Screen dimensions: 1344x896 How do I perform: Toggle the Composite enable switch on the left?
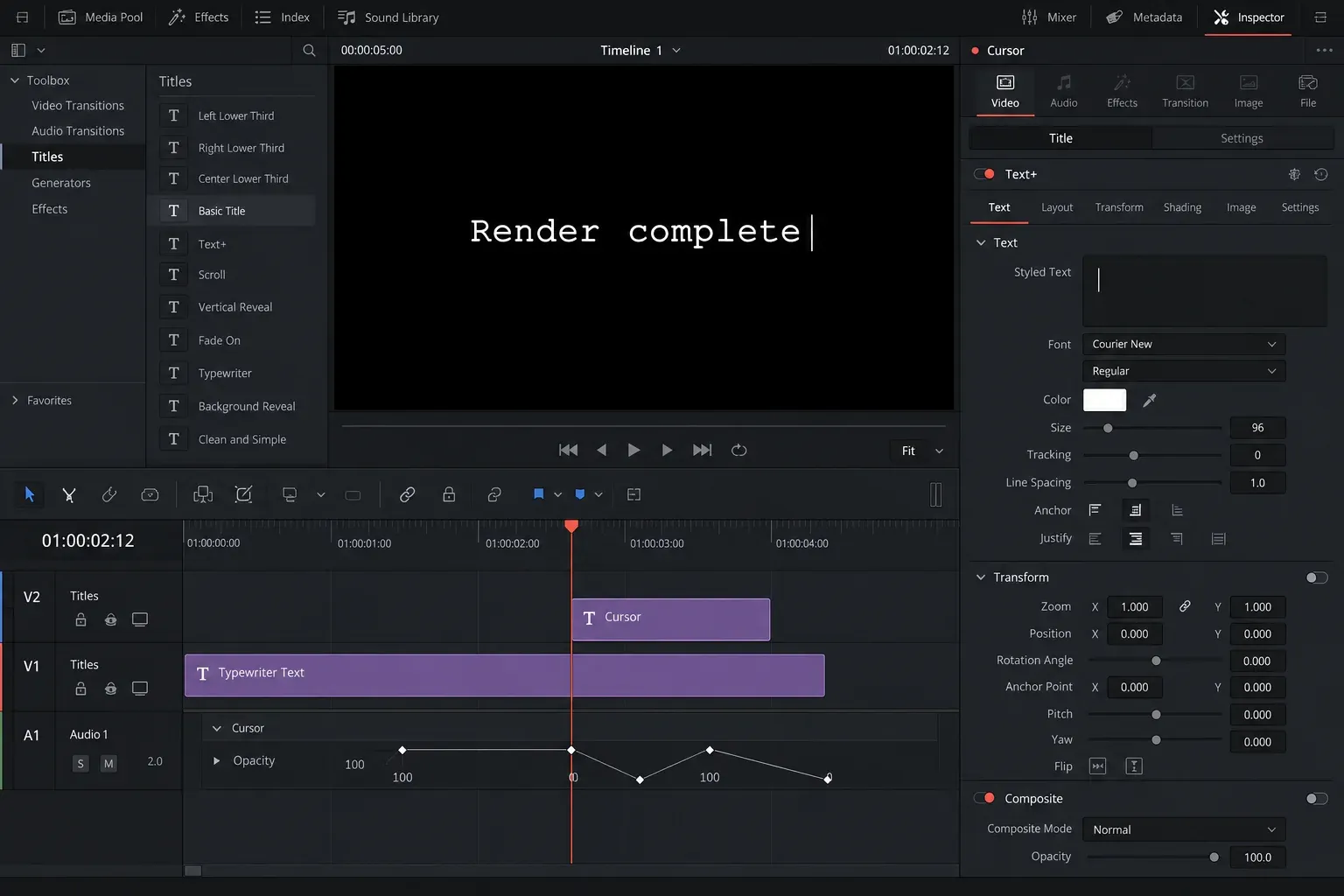click(984, 798)
